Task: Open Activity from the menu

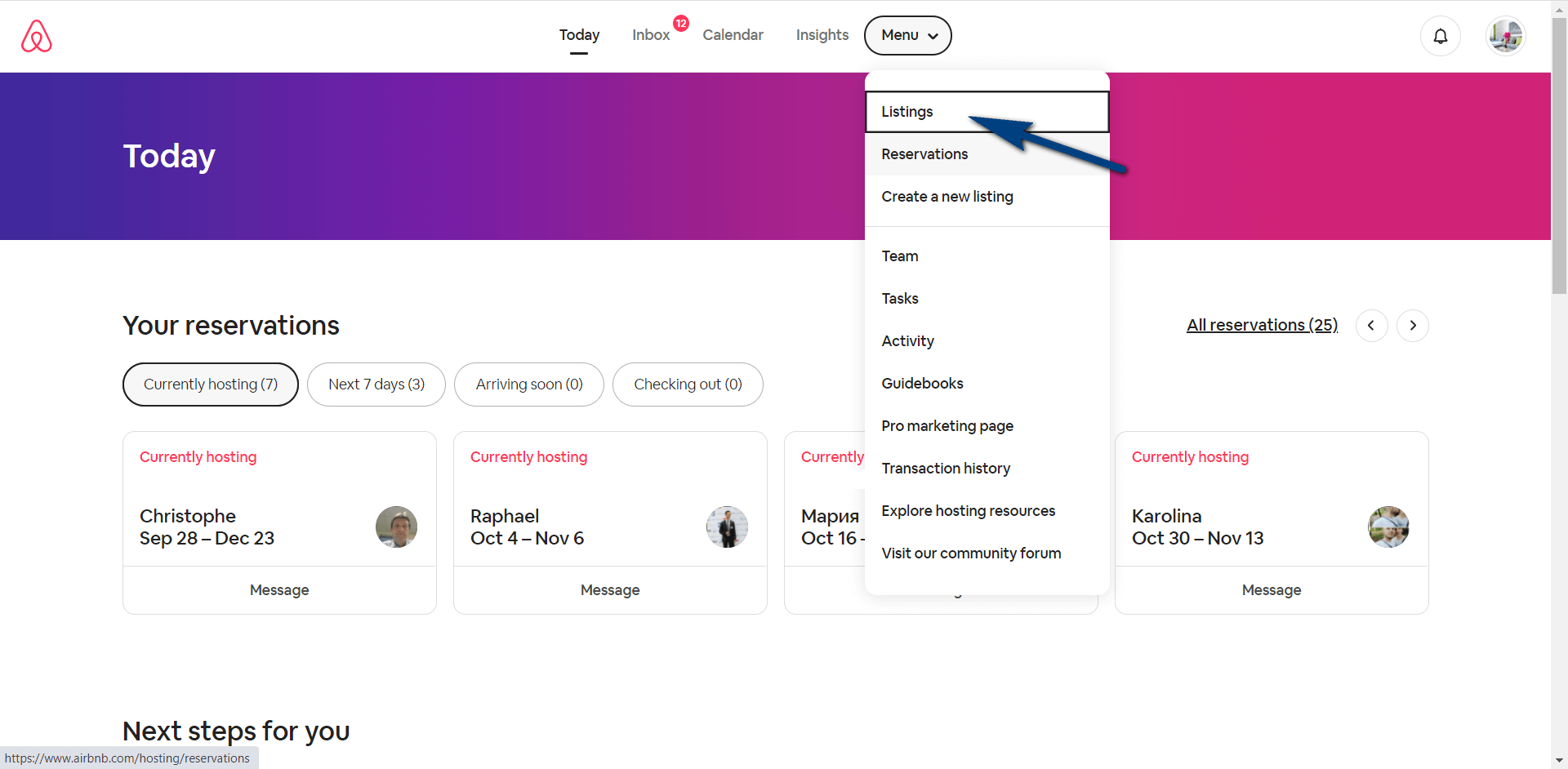Action: (x=987, y=341)
